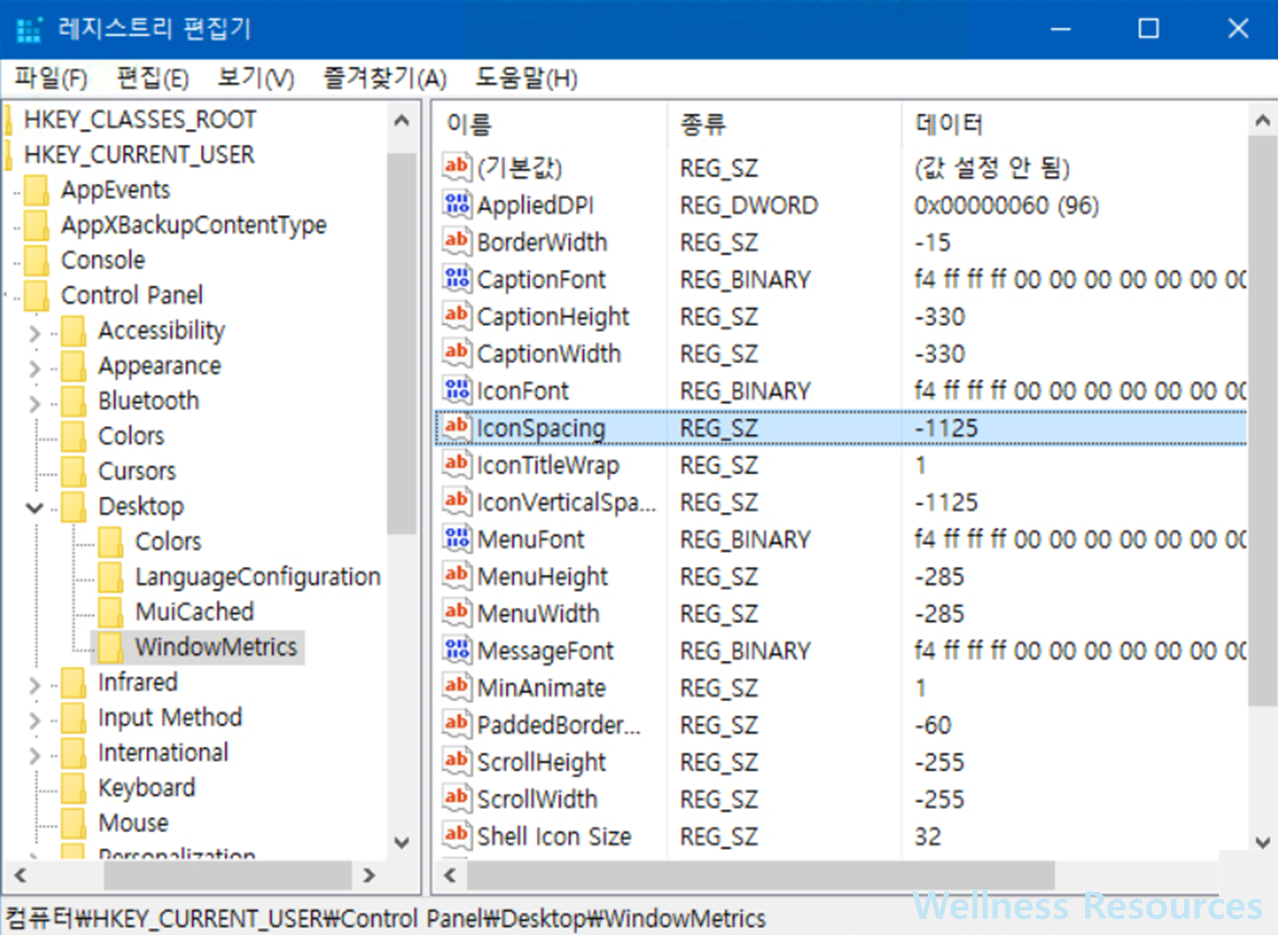Click the tree pane scroll right arrow

click(x=369, y=876)
